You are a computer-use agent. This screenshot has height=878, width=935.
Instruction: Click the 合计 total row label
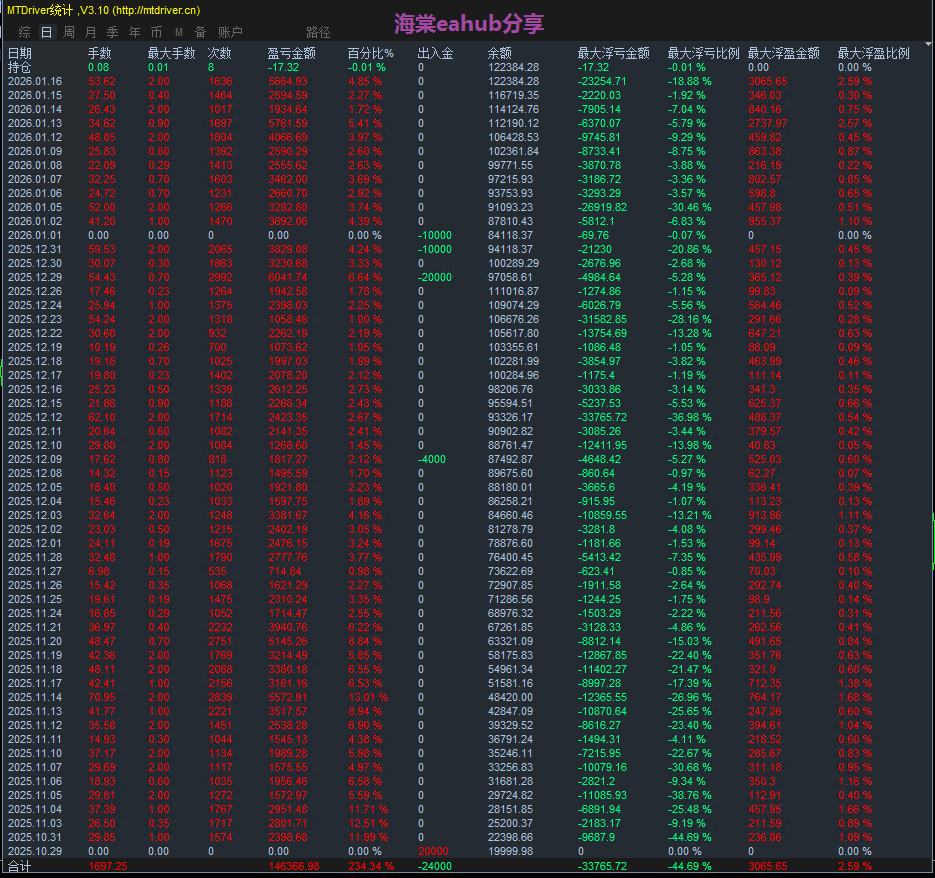point(20,866)
